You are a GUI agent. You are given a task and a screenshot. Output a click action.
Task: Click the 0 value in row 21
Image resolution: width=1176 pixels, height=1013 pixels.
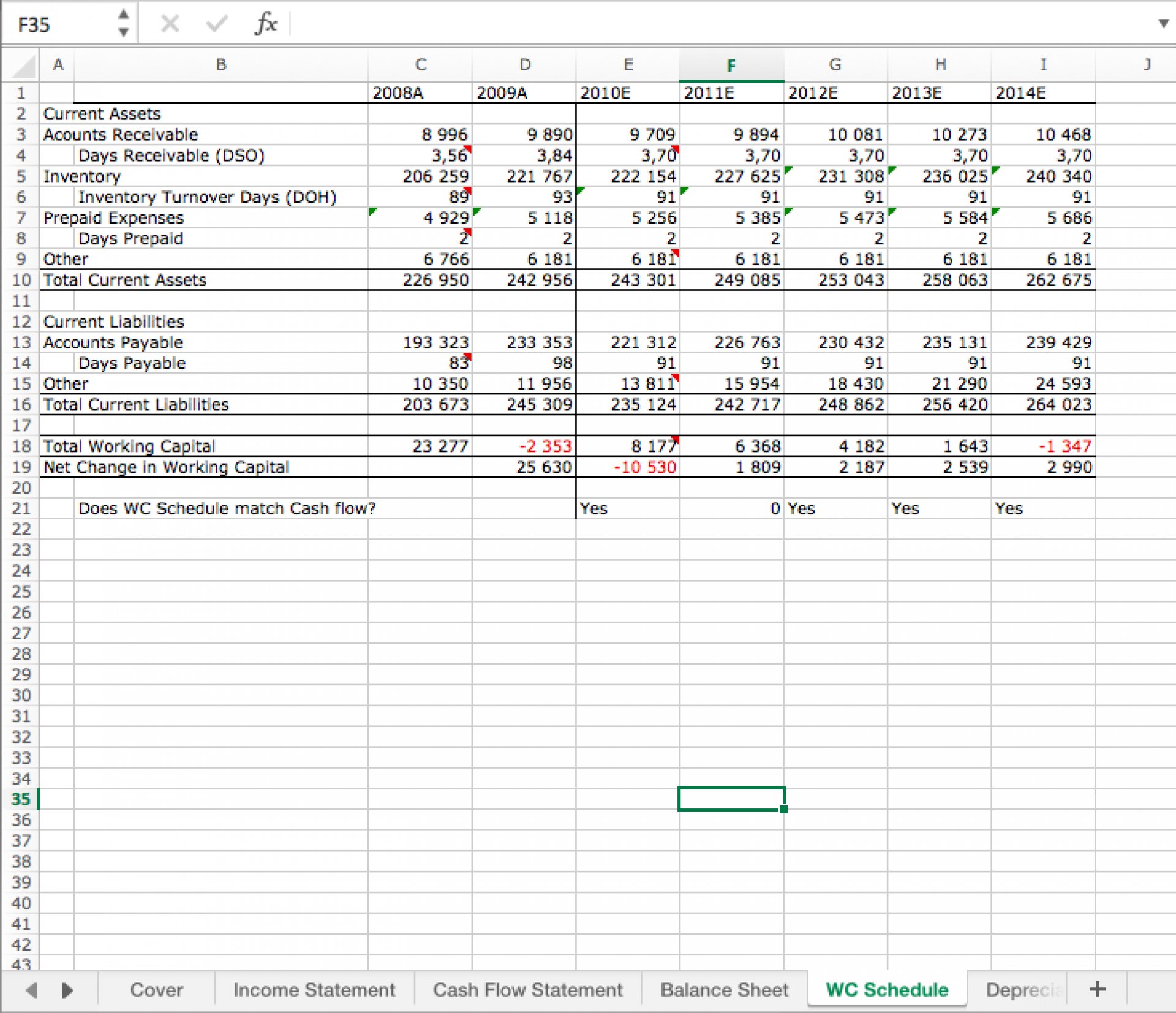pyautogui.click(x=731, y=508)
